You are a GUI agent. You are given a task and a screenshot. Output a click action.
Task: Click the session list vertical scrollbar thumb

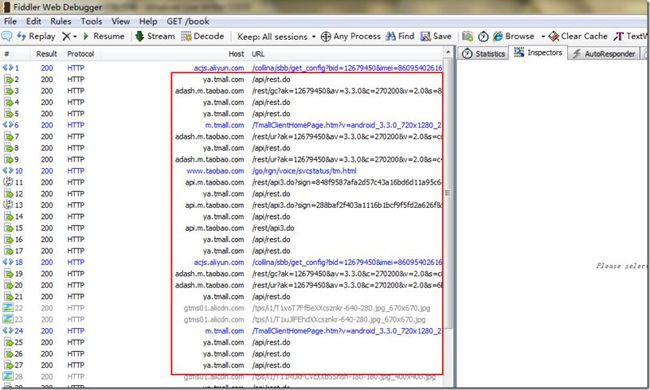[x=448, y=193]
